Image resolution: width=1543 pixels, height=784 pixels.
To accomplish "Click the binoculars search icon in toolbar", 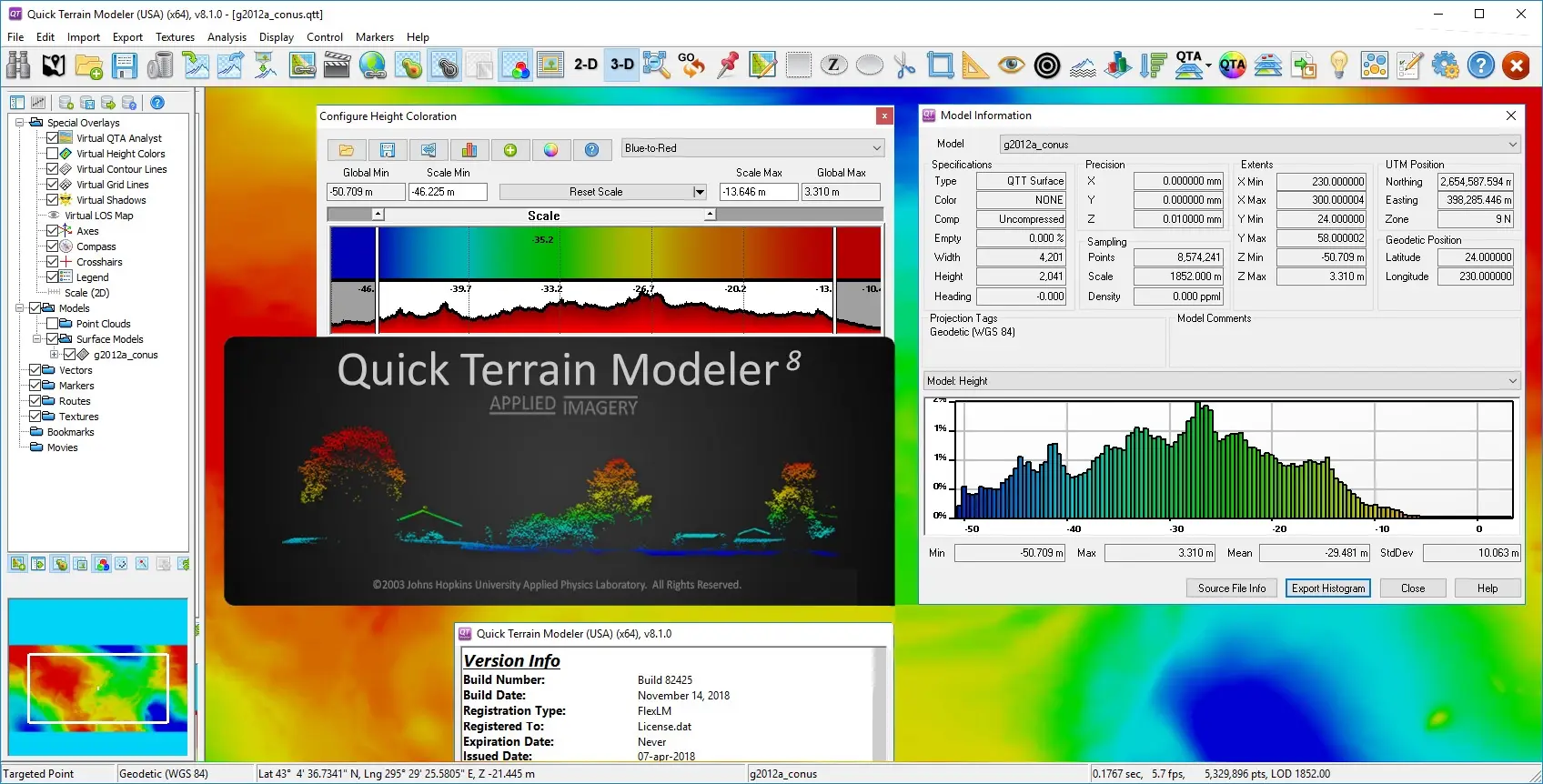I will [x=18, y=65].
